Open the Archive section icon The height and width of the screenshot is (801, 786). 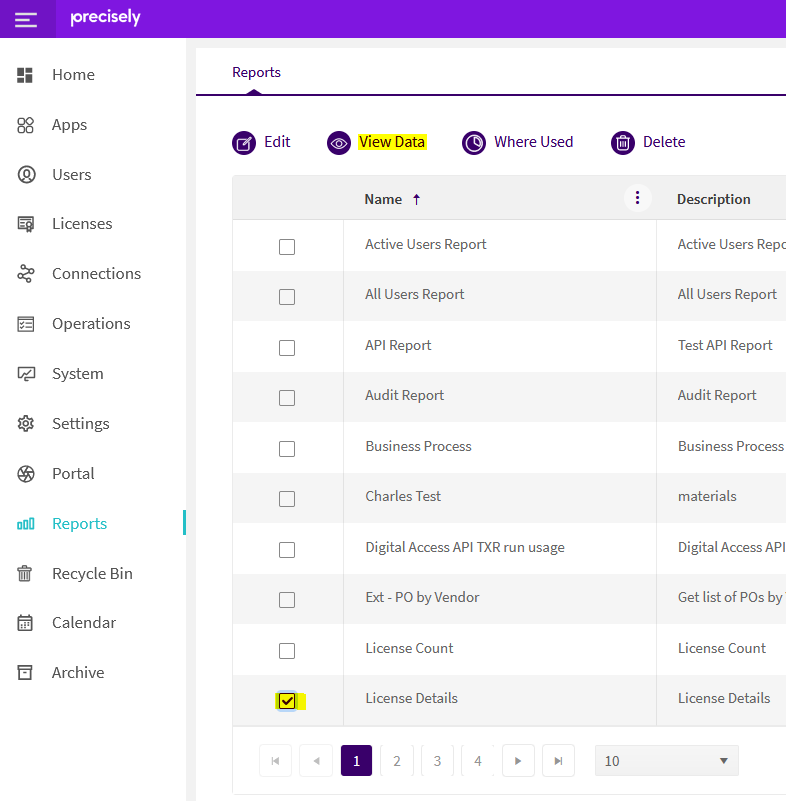(x=26, y=672)
